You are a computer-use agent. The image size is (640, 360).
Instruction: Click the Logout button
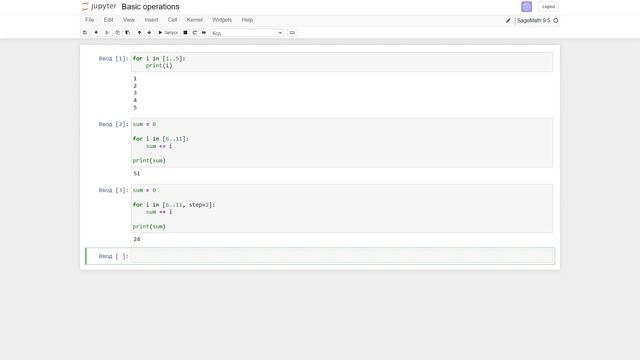pyautogui.click(x=549, y=7)
